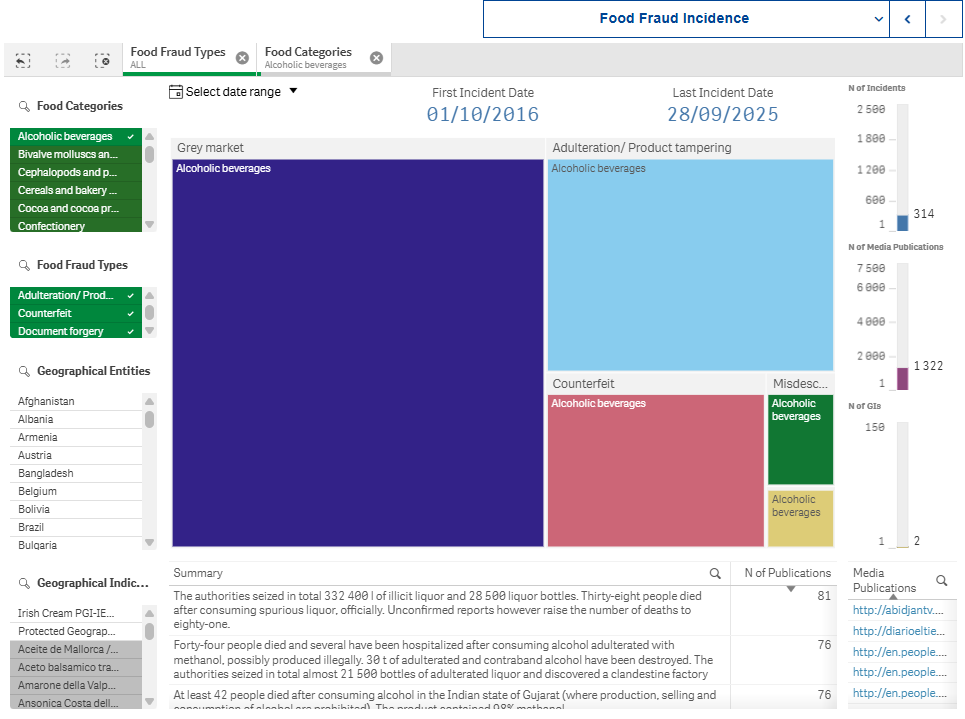Remove the Food Fraud Types selection
The height and width of the screenshot is (719, 965).
(242, 58)
